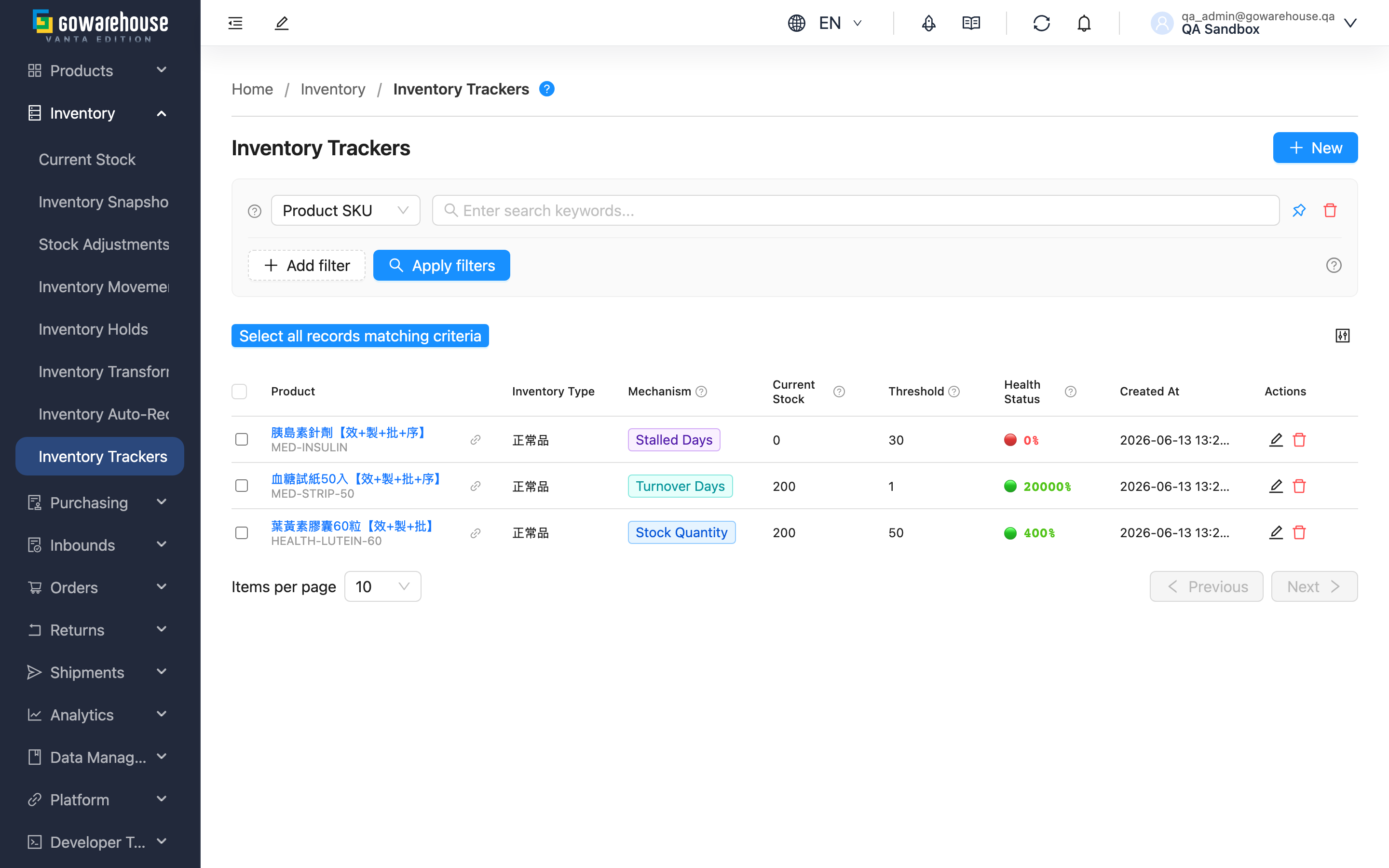Open the Product SKU filter dropdown
Viewport: 1389px width, 868px height.
point(345,211)
